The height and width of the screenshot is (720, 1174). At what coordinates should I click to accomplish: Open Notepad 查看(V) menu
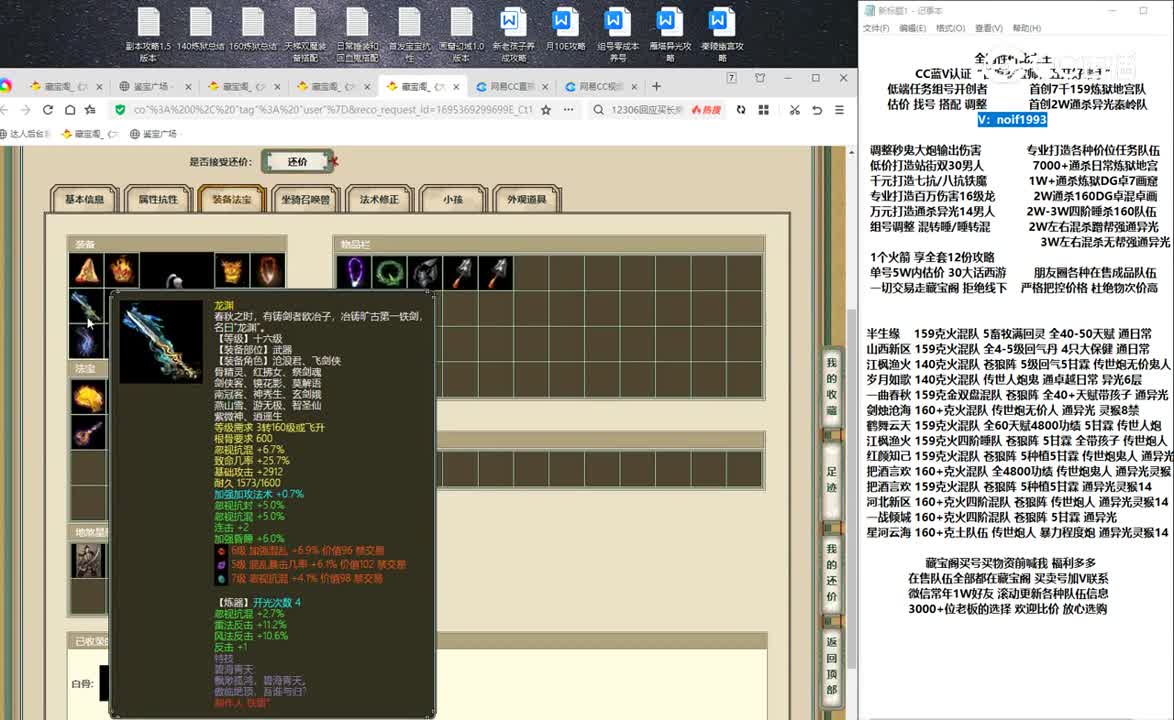click(x=988, y=28)
